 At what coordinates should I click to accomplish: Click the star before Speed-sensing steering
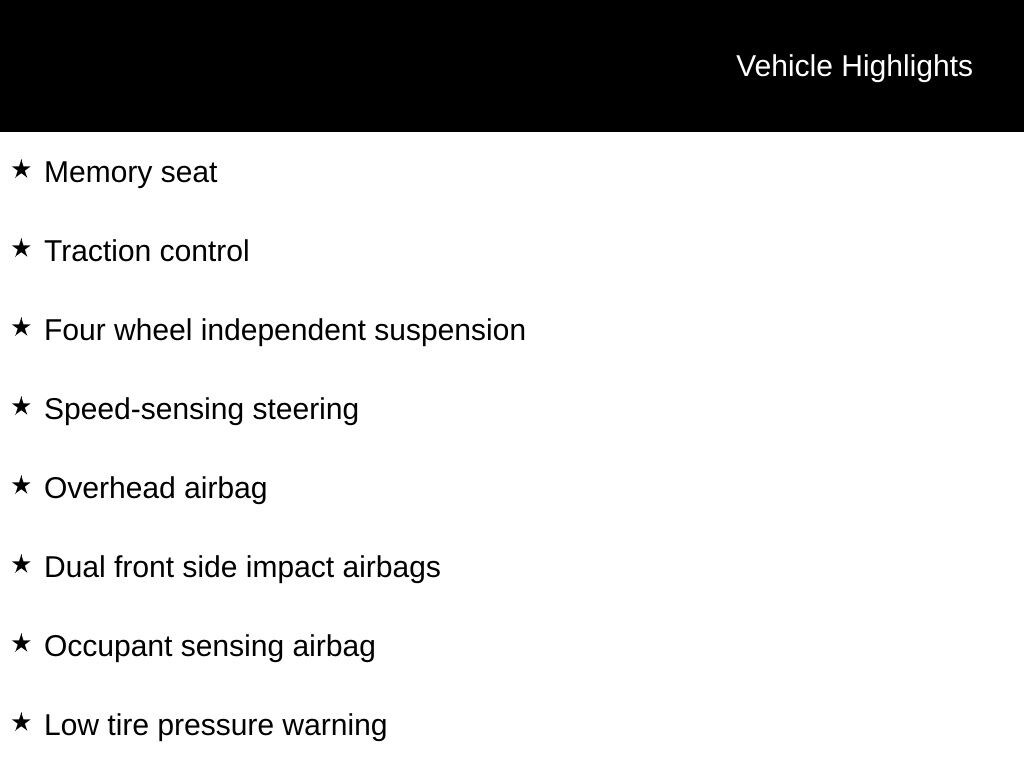[21, 406]
